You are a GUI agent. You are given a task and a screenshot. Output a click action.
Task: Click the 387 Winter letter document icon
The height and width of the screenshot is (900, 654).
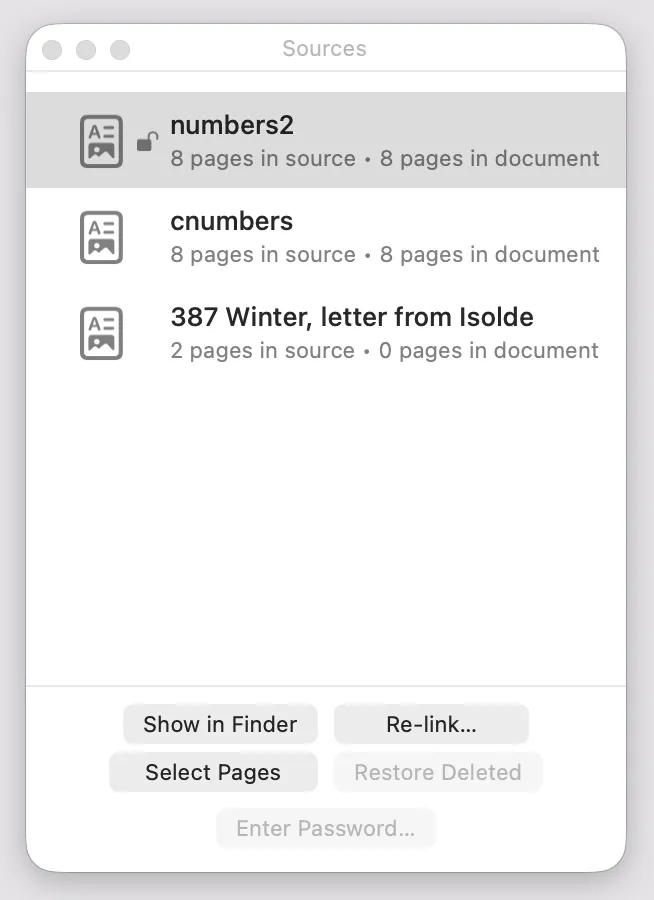tap(101, 333)
